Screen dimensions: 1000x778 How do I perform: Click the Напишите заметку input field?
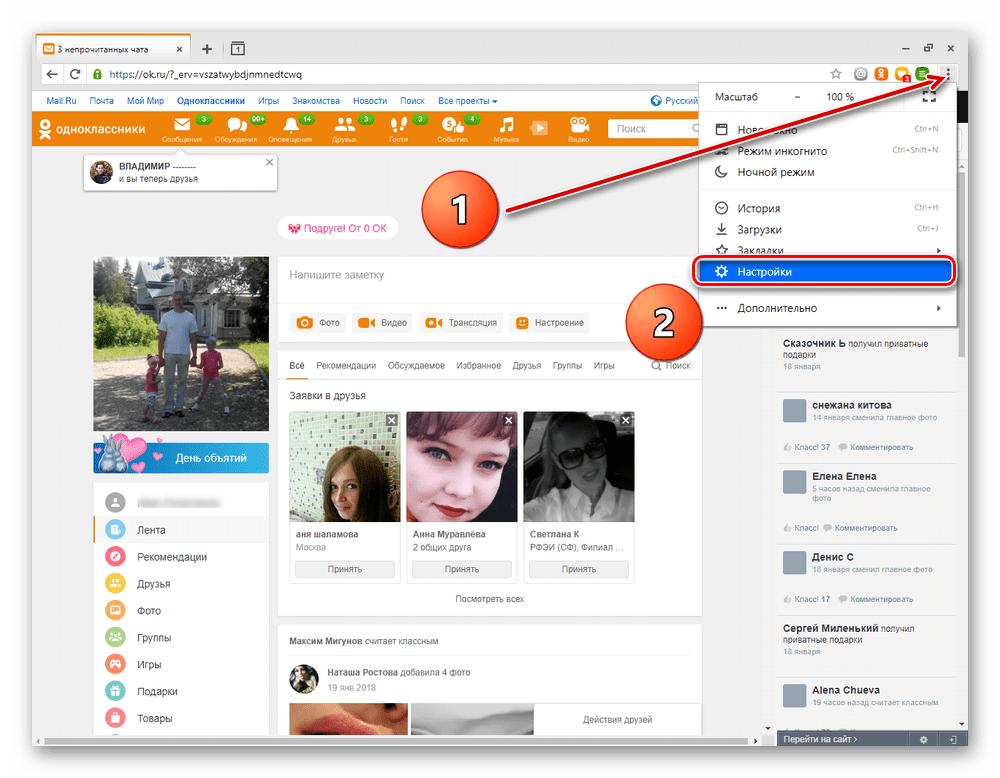tap(490, 275)
